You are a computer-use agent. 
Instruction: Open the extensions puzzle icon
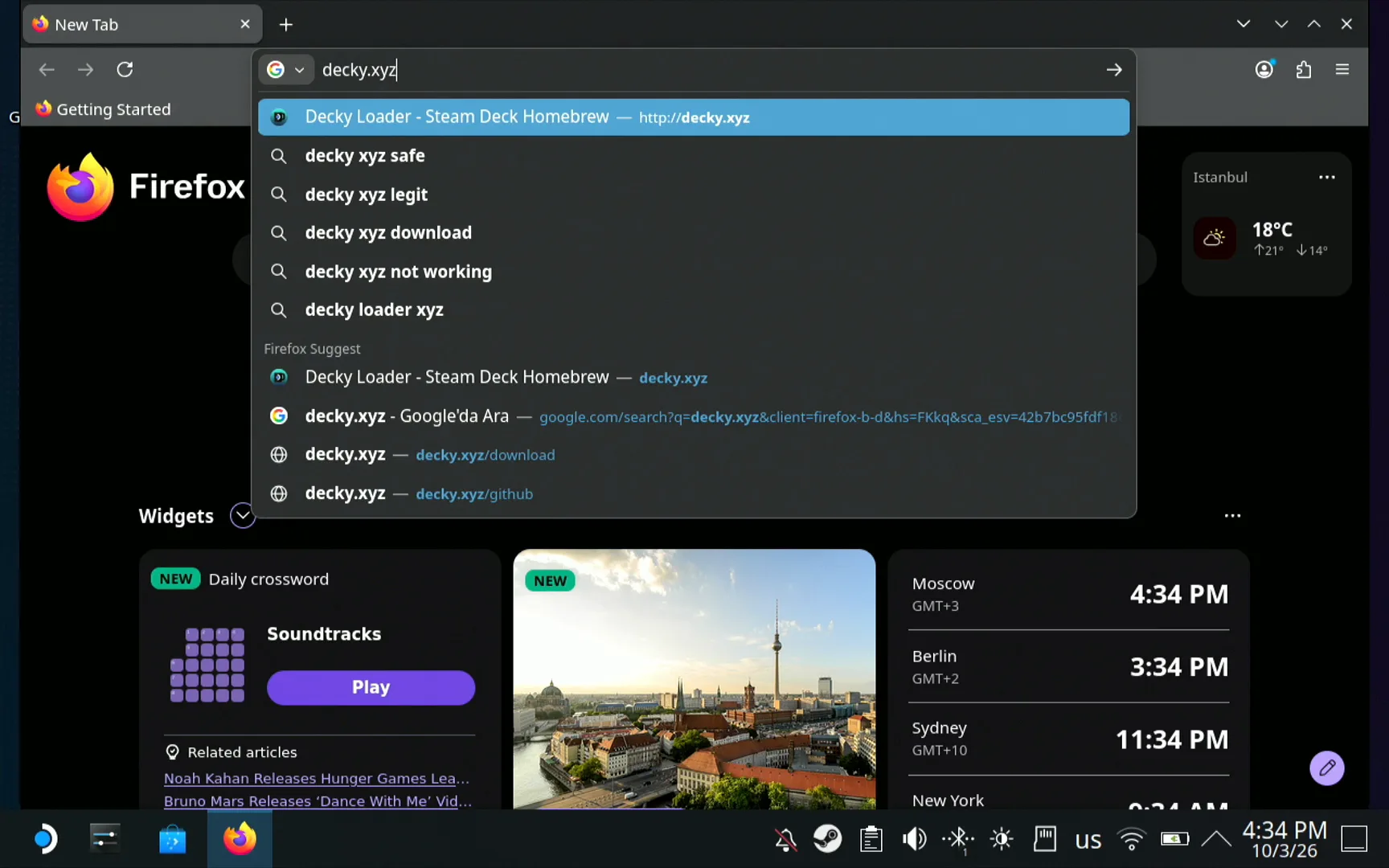[1304, 70]
